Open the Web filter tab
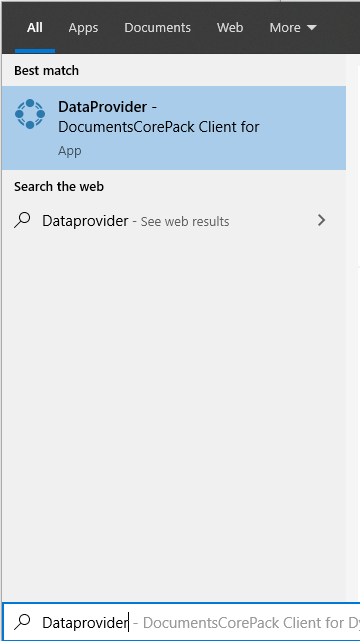 coord(230,27)
